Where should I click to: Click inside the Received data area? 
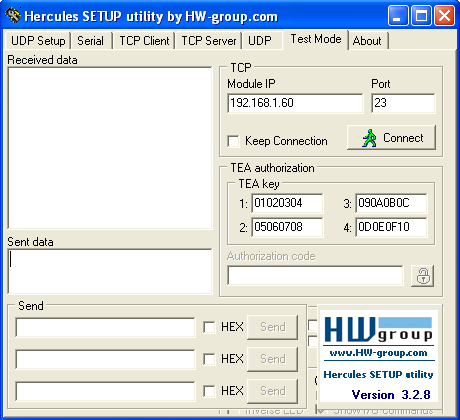tap(110, 148)
